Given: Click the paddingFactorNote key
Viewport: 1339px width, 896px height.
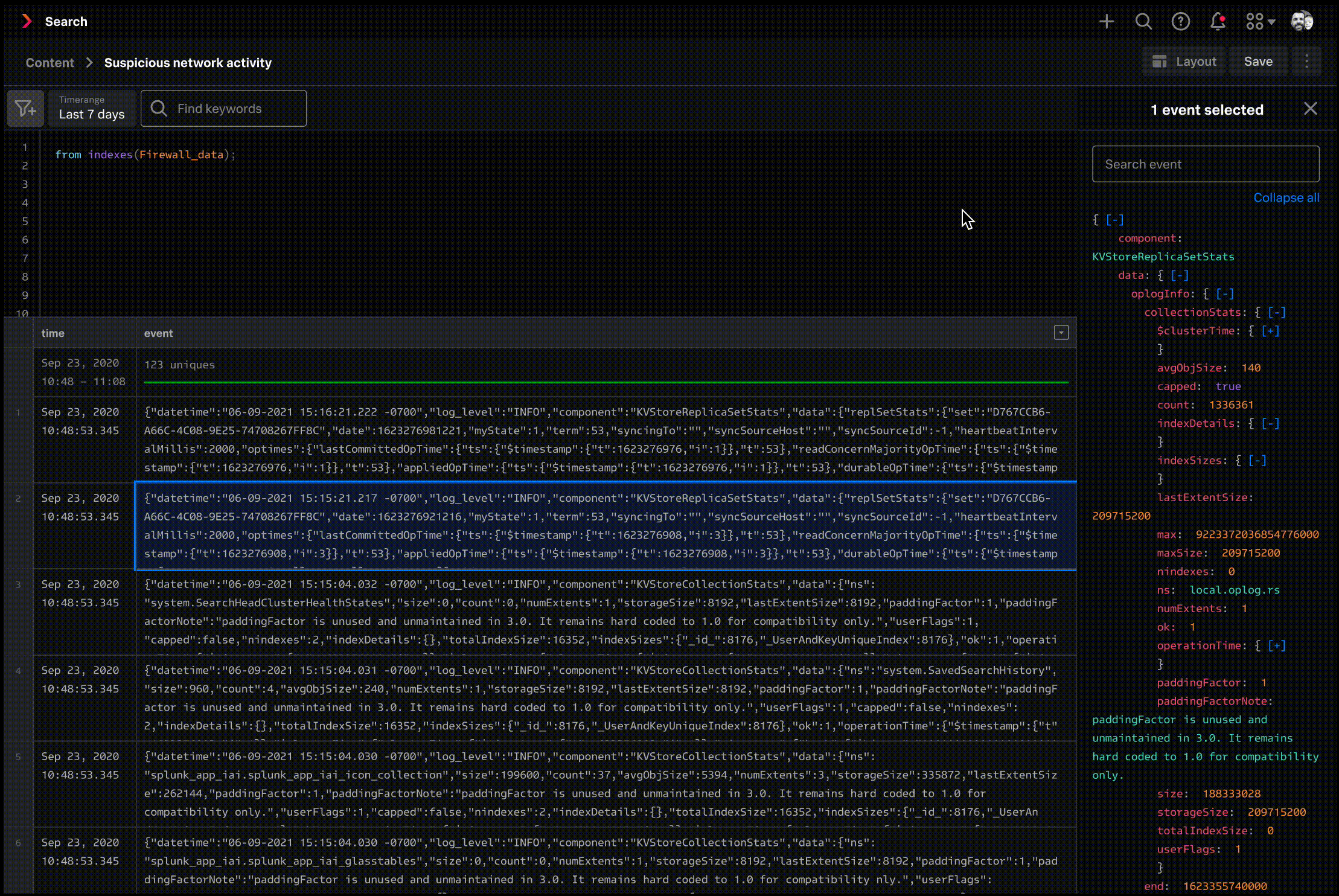Looking at the screenshot, I should coord(1212,702).
